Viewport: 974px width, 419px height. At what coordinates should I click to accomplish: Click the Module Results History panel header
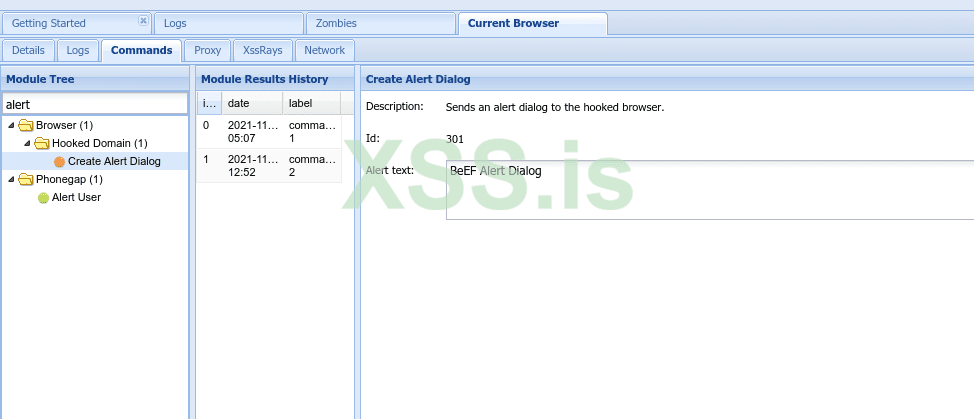point(275,79)
